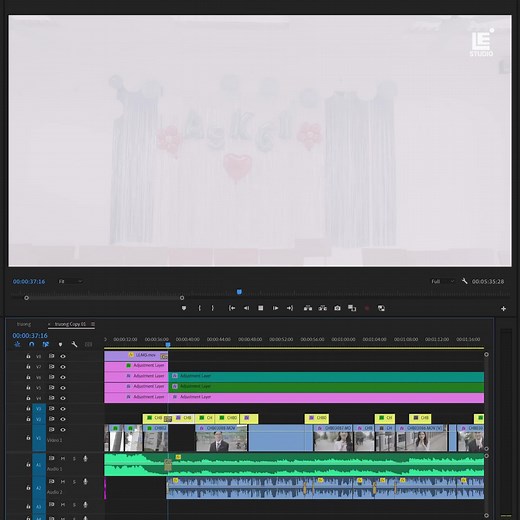Click the Mark Out bracket button
The height and width of the screenshot is (520, 520).
213,308
